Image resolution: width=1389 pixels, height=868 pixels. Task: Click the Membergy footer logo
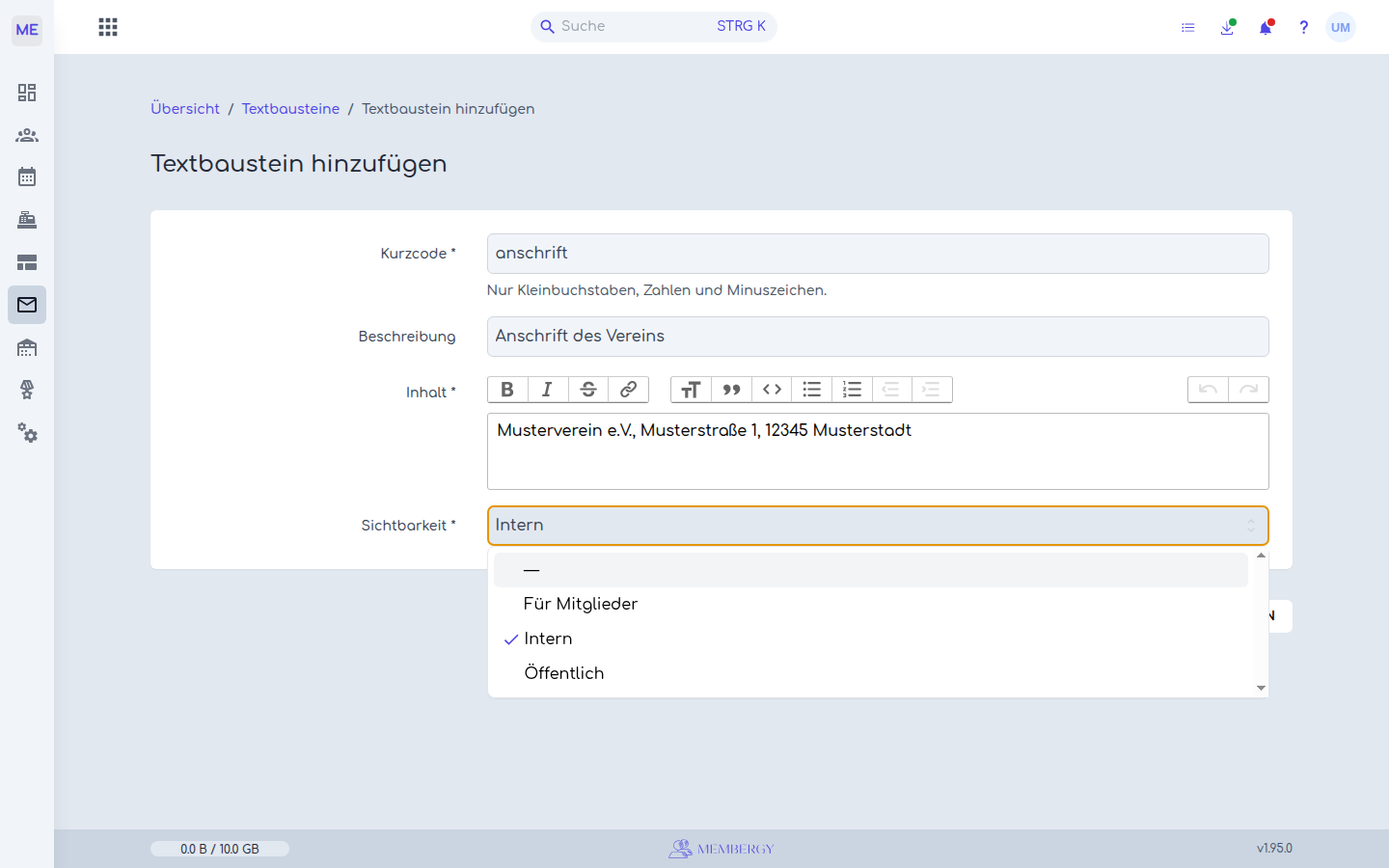(722, 849)
